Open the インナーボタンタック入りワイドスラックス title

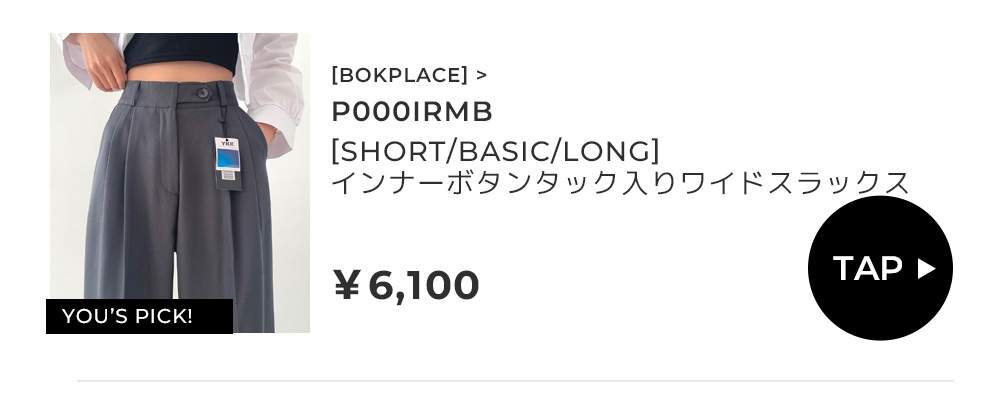[x=620, y=183]
